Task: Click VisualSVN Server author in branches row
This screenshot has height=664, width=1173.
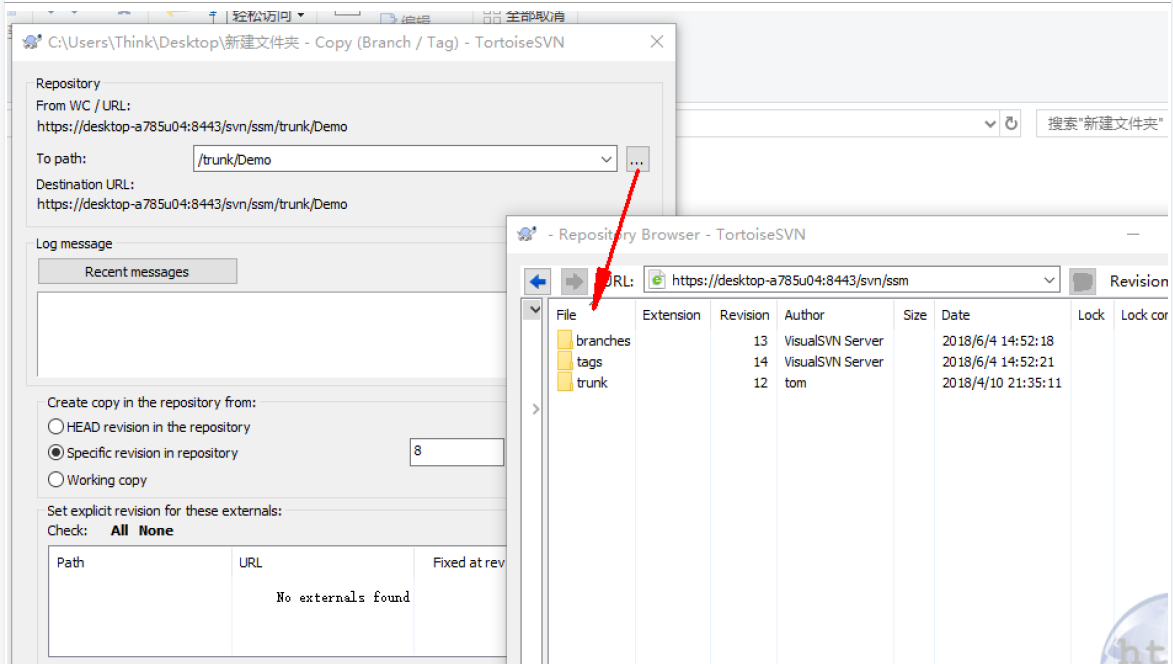Action: pos(833,340)
